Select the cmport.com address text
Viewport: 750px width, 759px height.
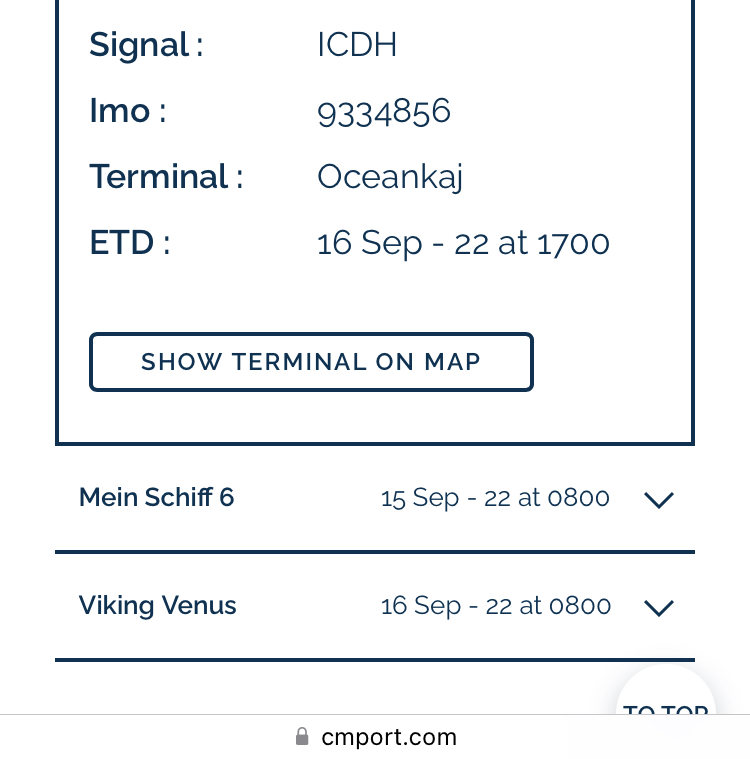[x=389, y=737]
